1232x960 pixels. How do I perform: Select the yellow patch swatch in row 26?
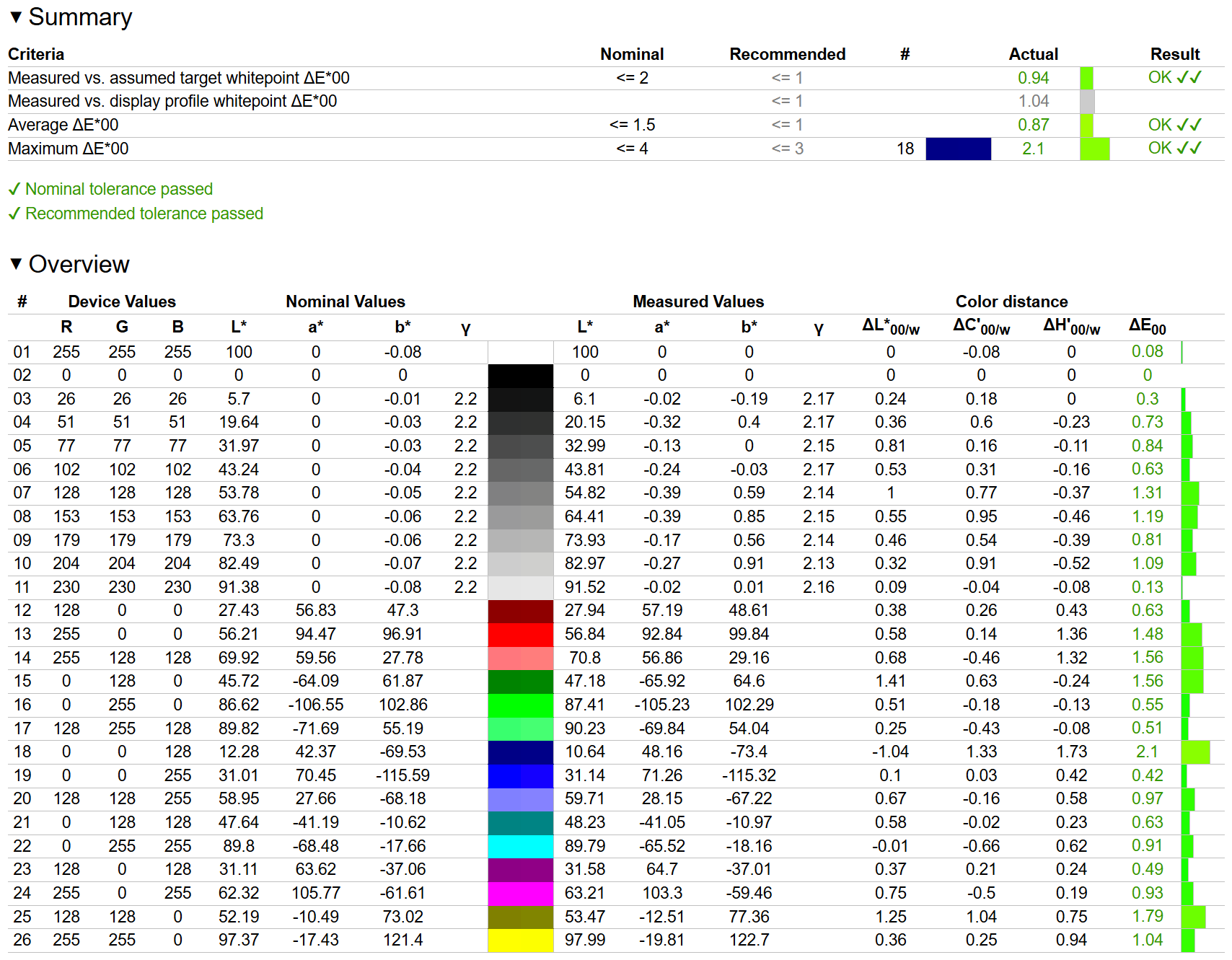(521, 941)
